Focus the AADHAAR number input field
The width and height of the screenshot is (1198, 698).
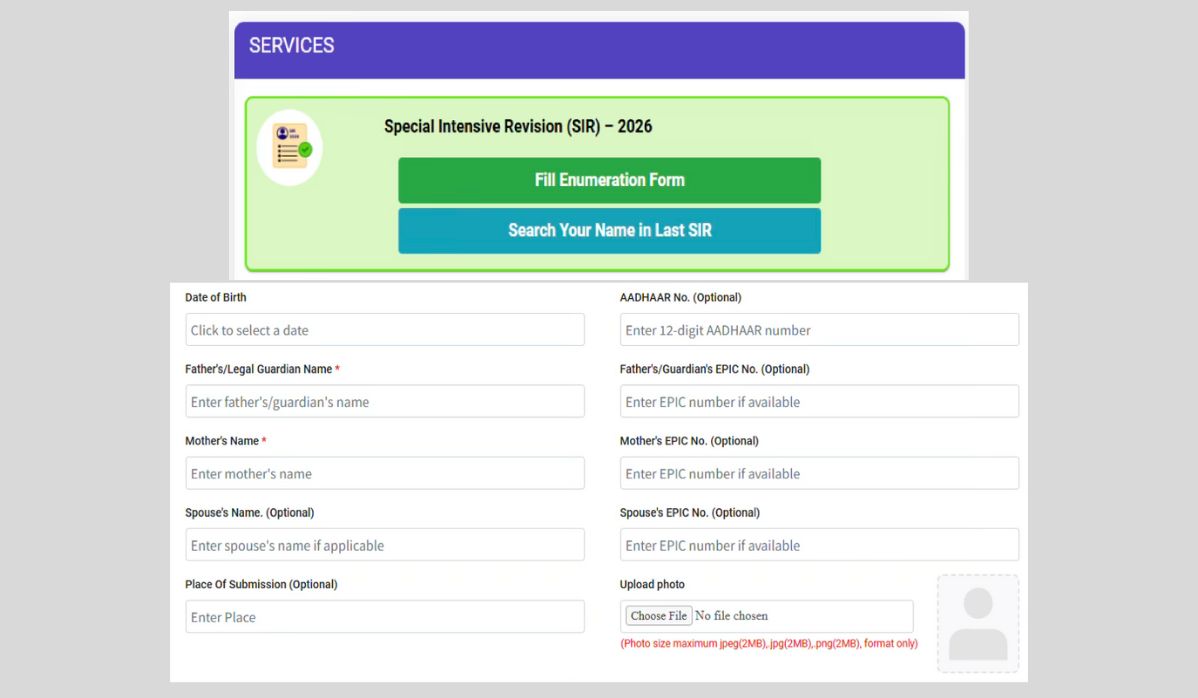pyautogui.click(x=819, y=330)
